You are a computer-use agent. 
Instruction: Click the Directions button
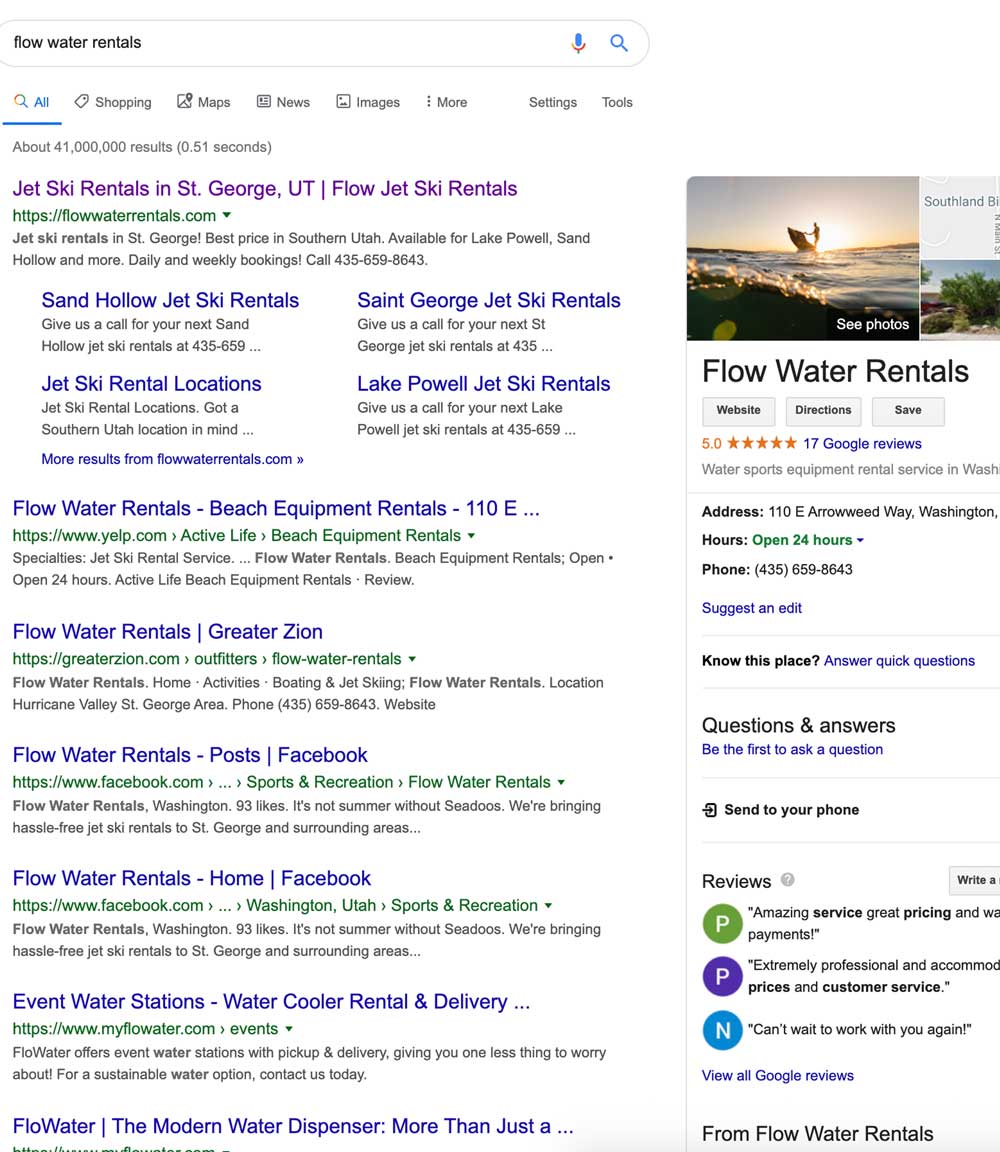tap(823, 410)
